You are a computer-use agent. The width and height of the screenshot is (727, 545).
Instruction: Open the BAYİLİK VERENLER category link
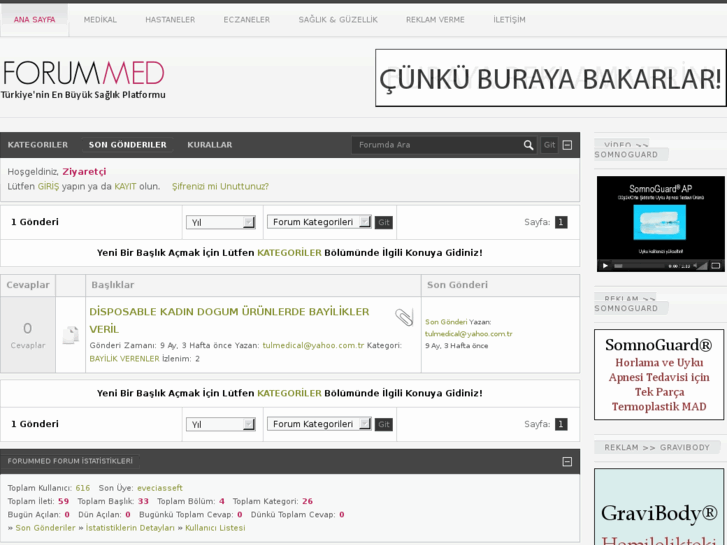click(124, 359)
